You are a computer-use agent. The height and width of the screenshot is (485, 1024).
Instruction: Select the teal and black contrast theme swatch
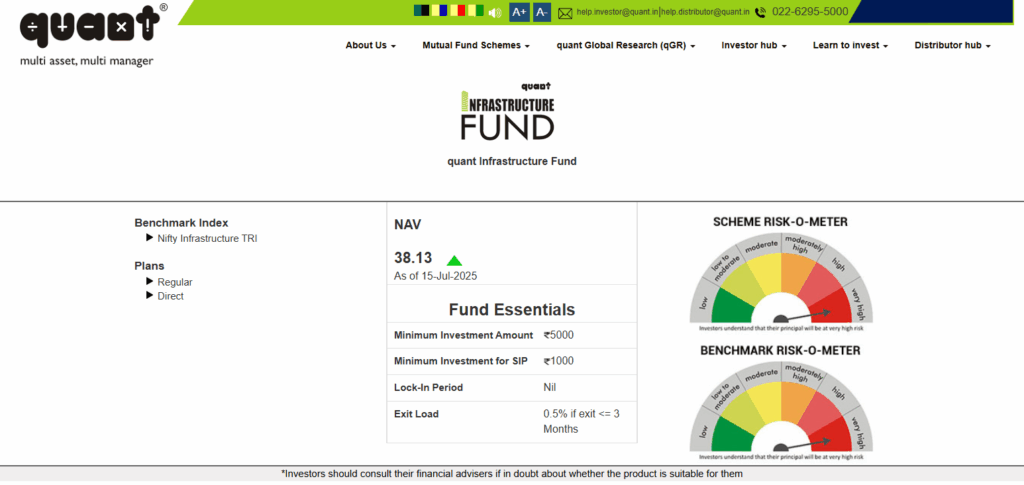click(422, 10)
